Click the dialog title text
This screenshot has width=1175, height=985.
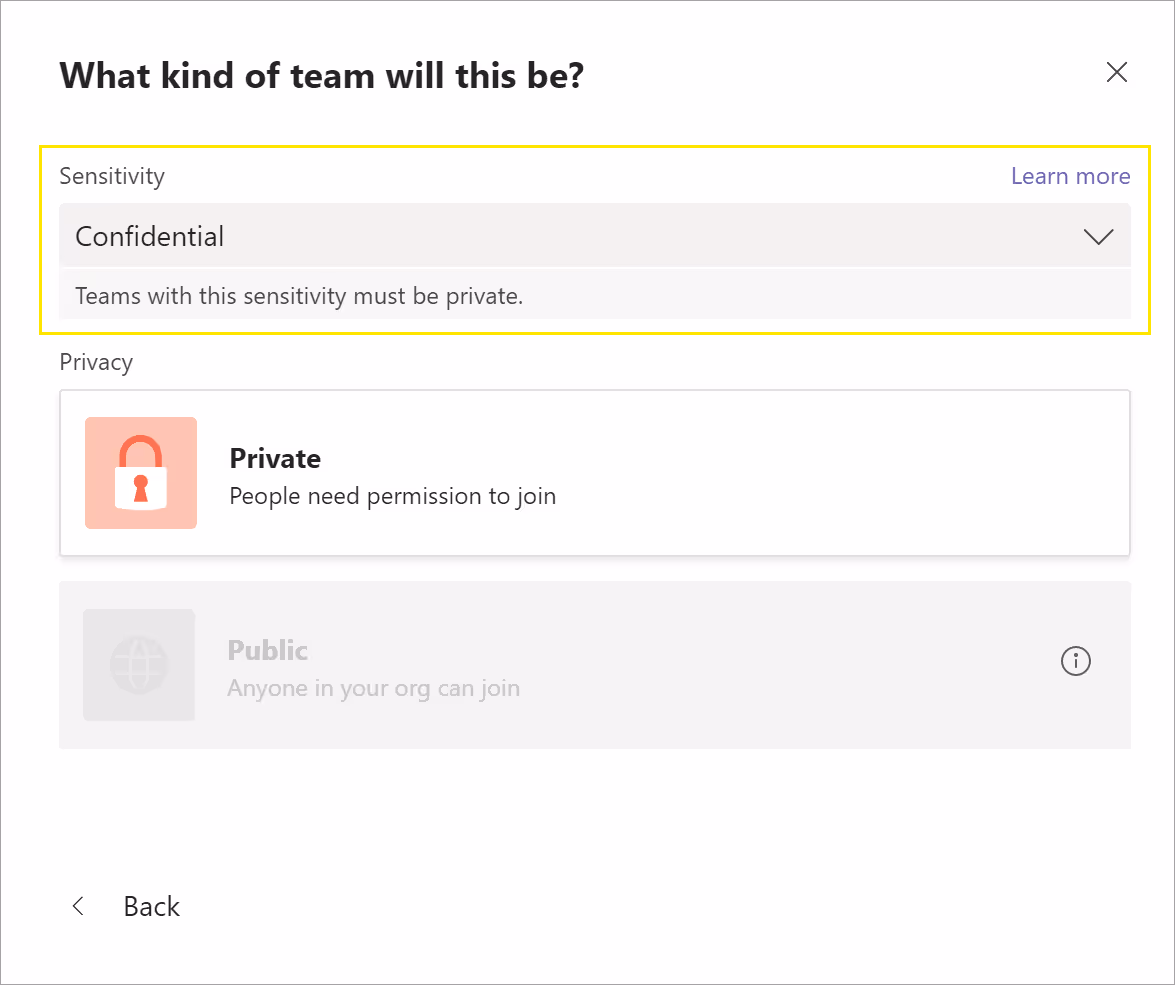pyautogui.click(x=322, y=75)
